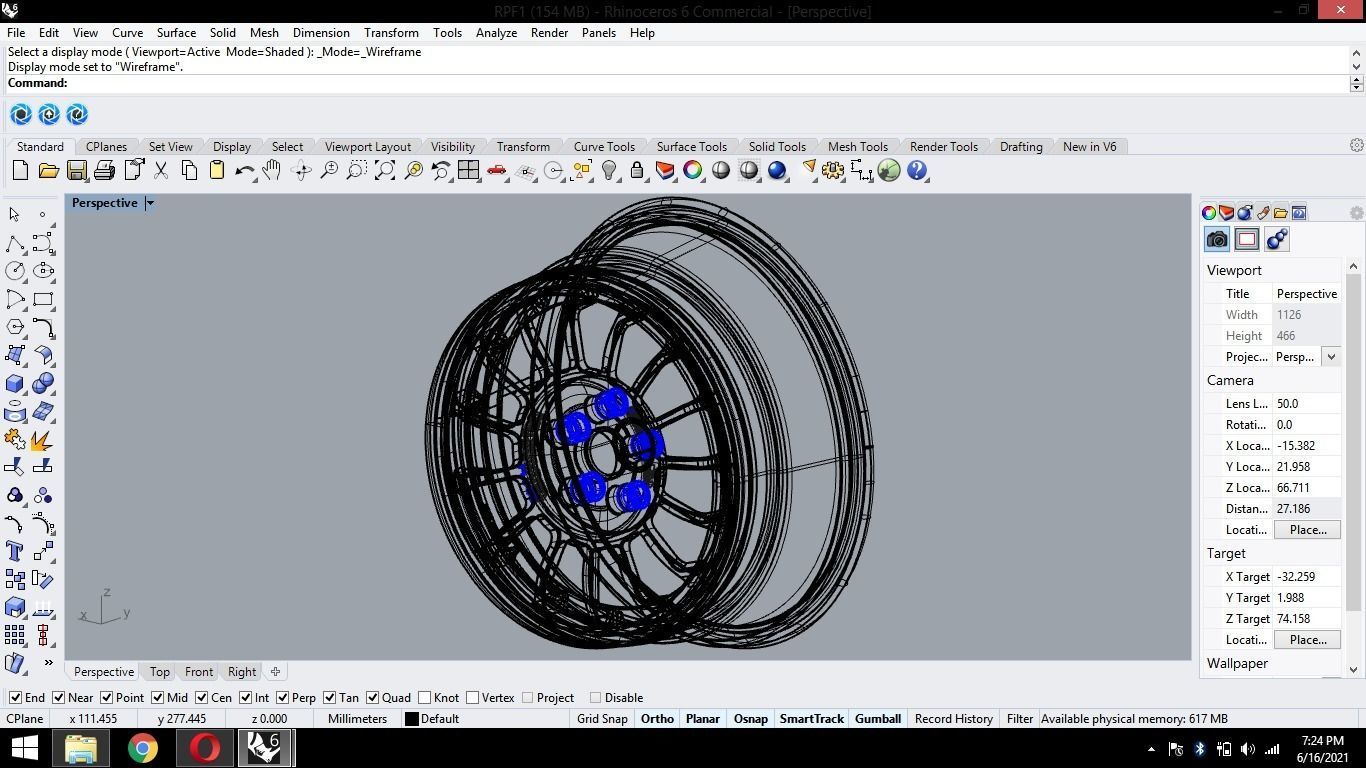Toggle the End osnap checkbox

pyautogui.click(x=15, y=698)
